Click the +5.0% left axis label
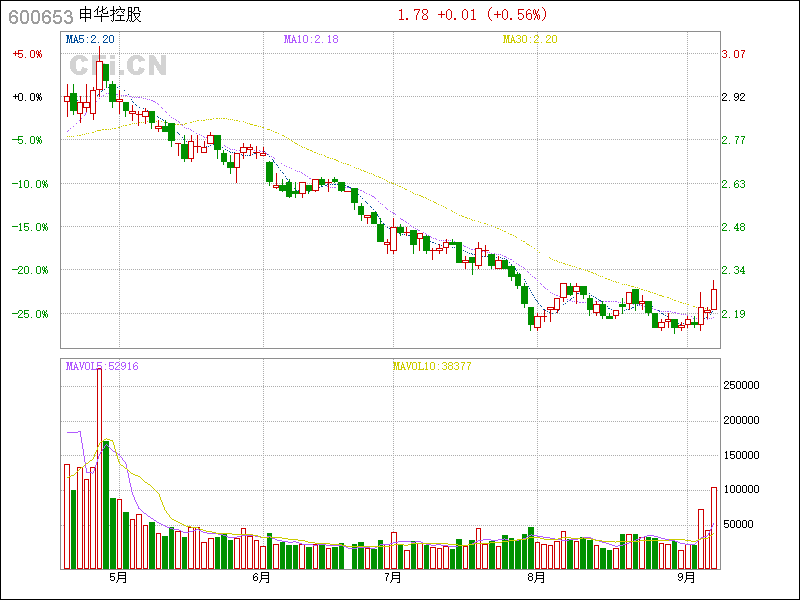 [27, 54]
